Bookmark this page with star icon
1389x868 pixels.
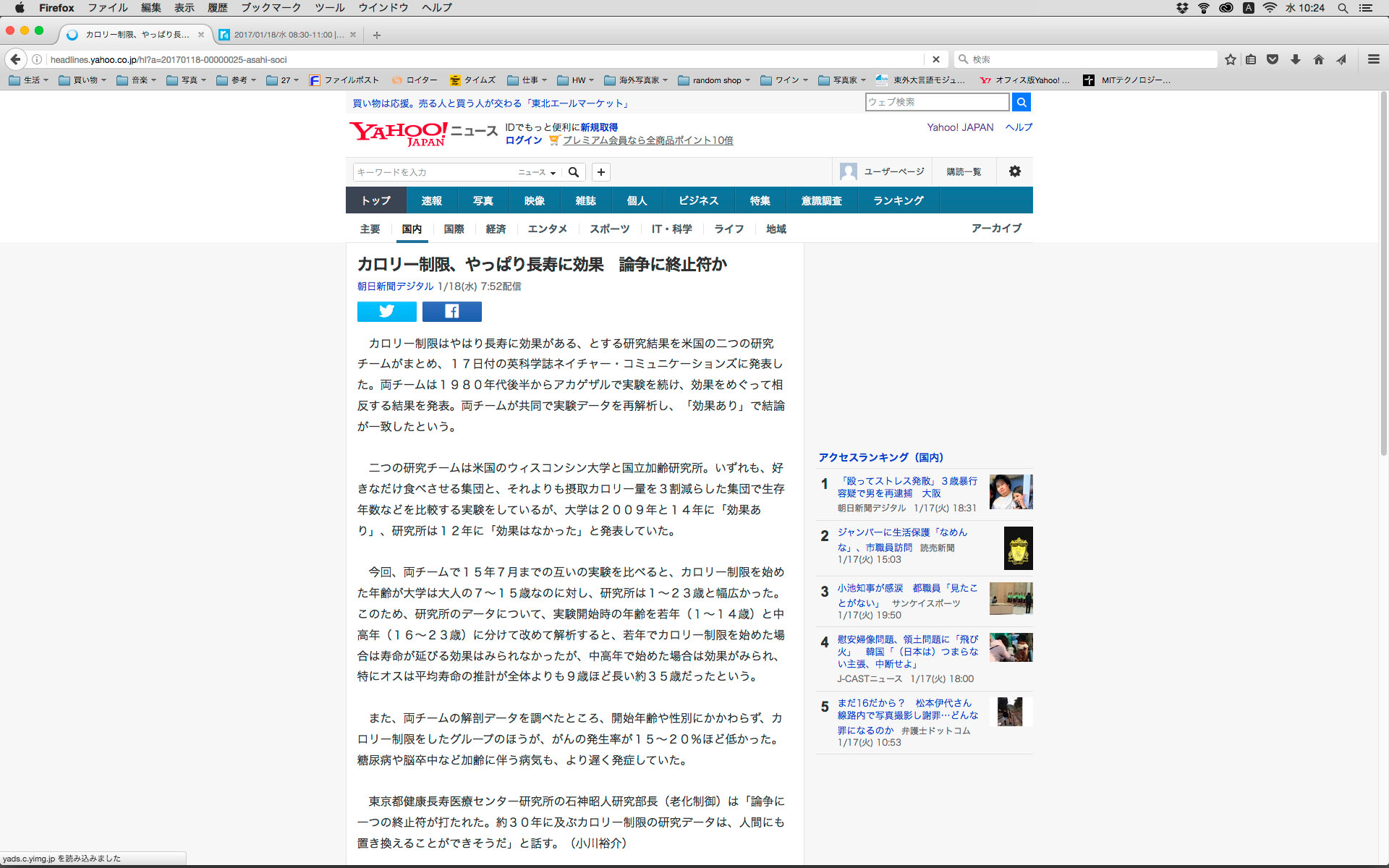[x=1230, y=59]
